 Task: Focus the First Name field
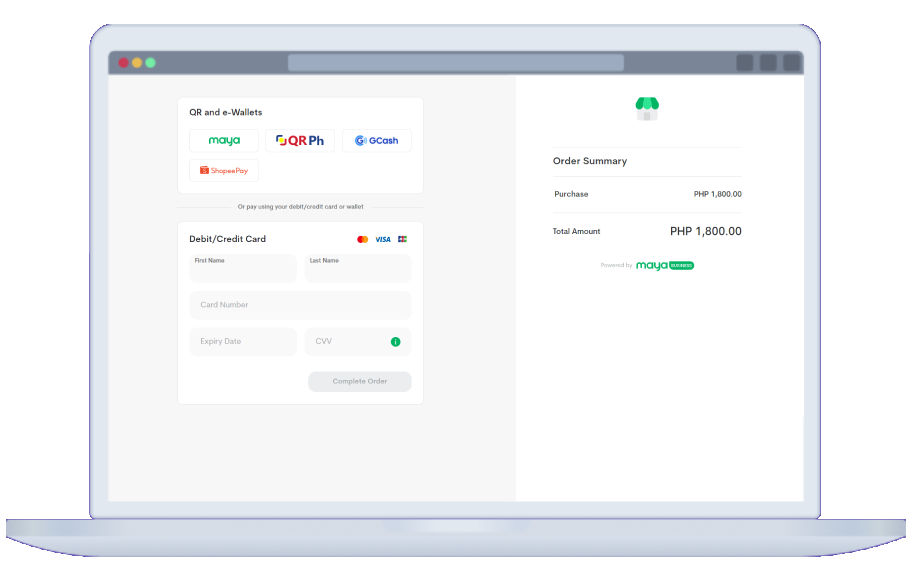click(x=243, y=269)
